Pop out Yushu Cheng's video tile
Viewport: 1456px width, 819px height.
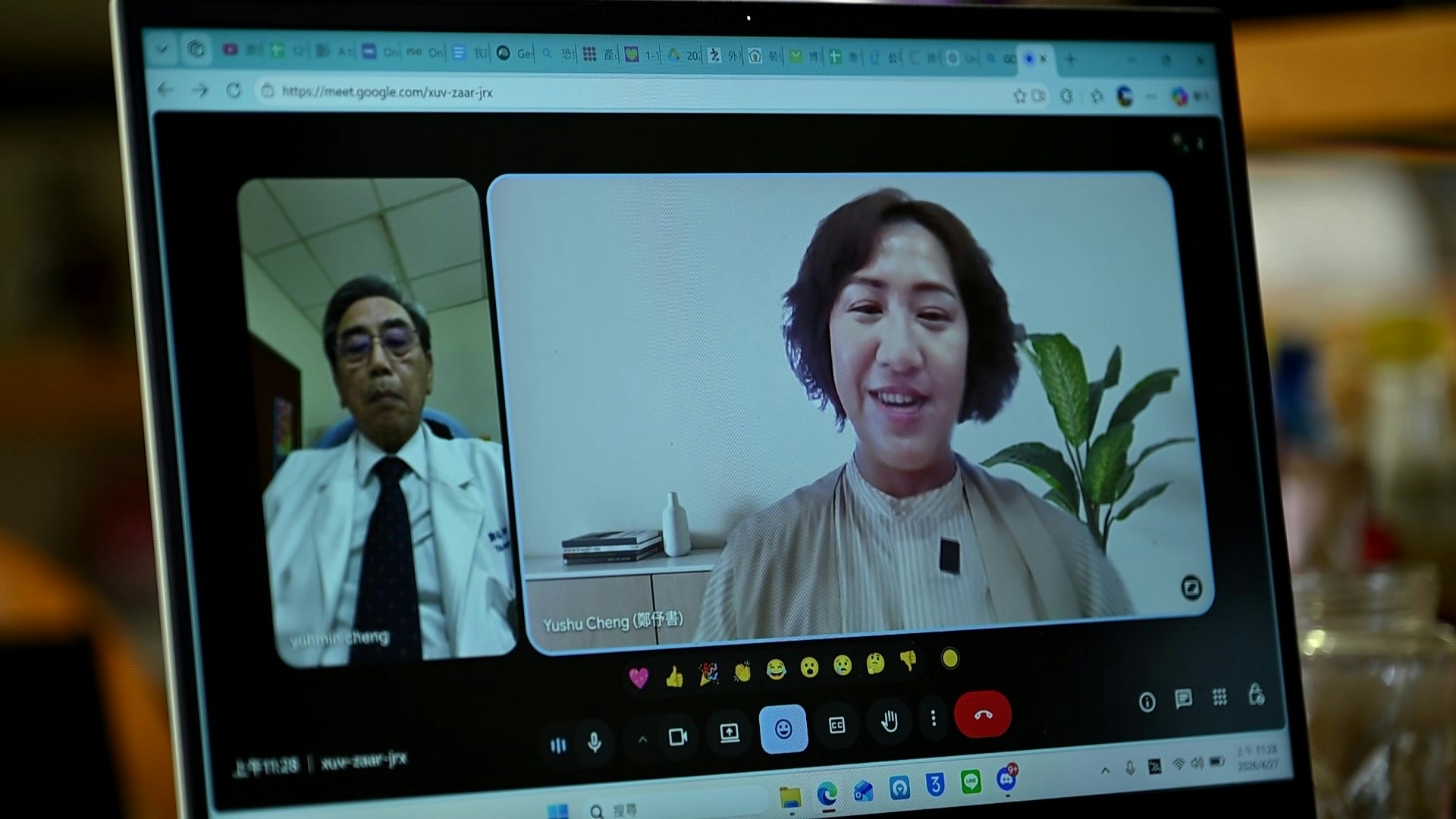(x=1191, y=588)
